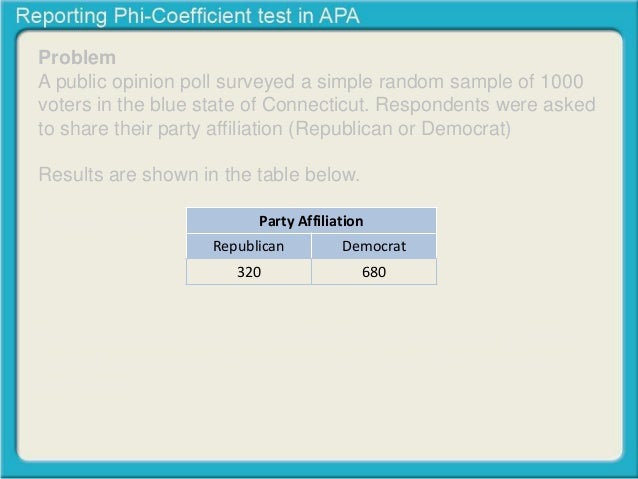638x479 pixels.
Task: Click the word 'Respondents' in the paragraph
Action: tap(432, 105)
